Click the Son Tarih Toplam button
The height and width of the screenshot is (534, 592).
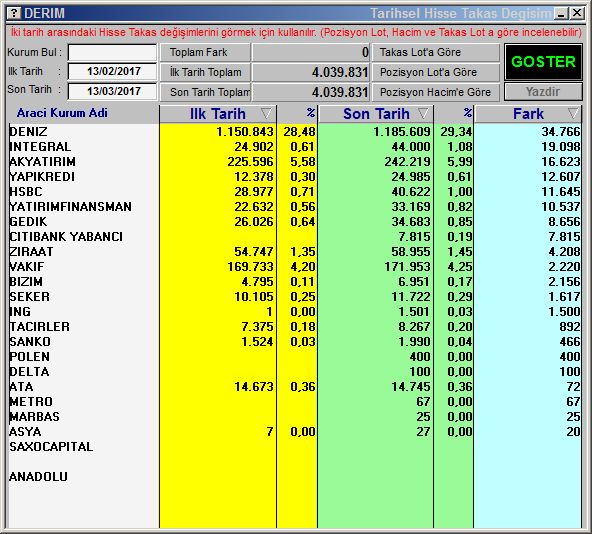[x=205, y=92]
